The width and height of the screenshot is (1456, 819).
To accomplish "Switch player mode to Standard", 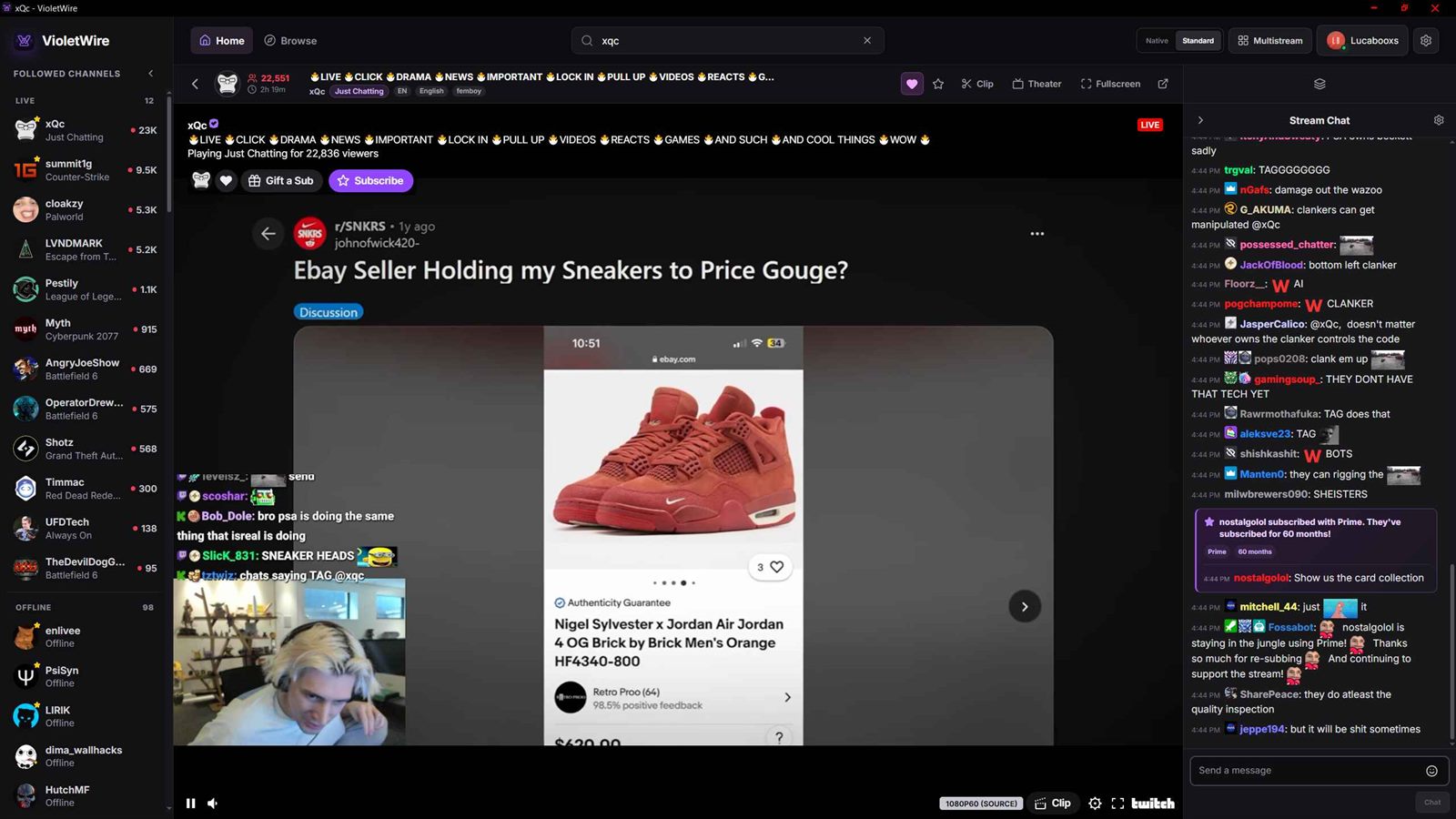I will coord(1198,41).
